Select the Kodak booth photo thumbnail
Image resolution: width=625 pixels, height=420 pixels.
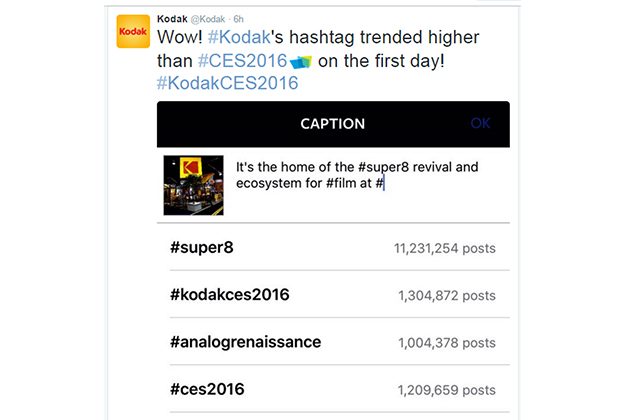[x=193, y=185]
